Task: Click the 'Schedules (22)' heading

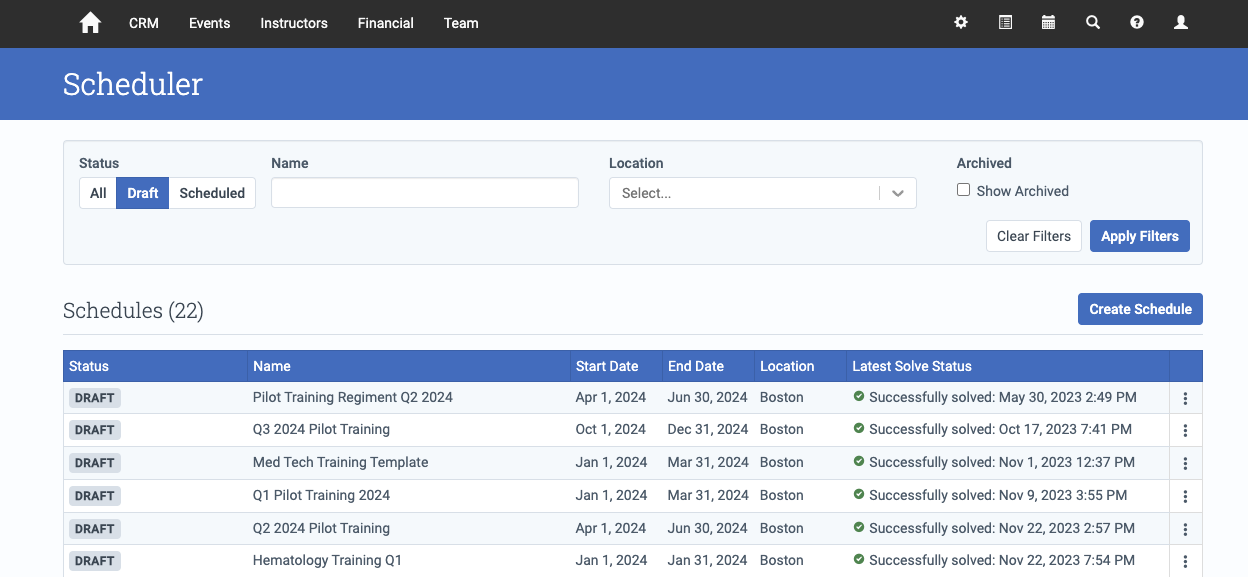Action: pyautogui.click(x=133, y=311)
